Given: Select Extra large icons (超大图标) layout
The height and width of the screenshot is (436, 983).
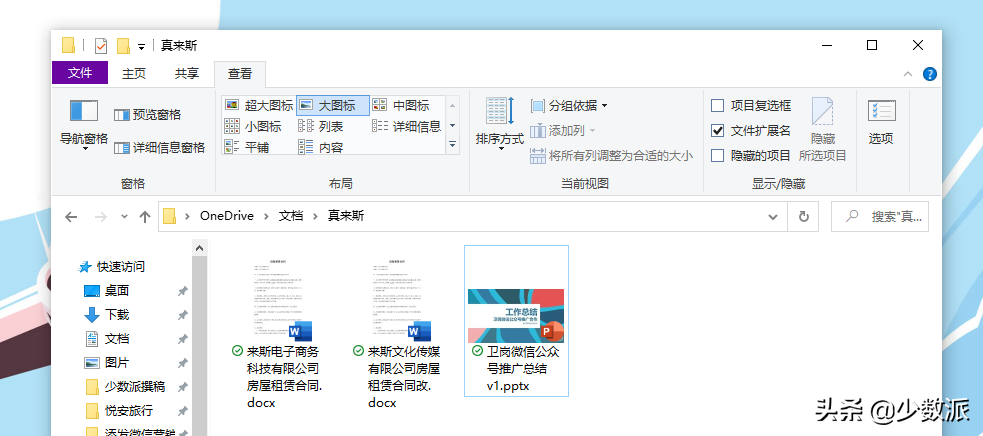Looking at the screenshot, I should 259,105.
